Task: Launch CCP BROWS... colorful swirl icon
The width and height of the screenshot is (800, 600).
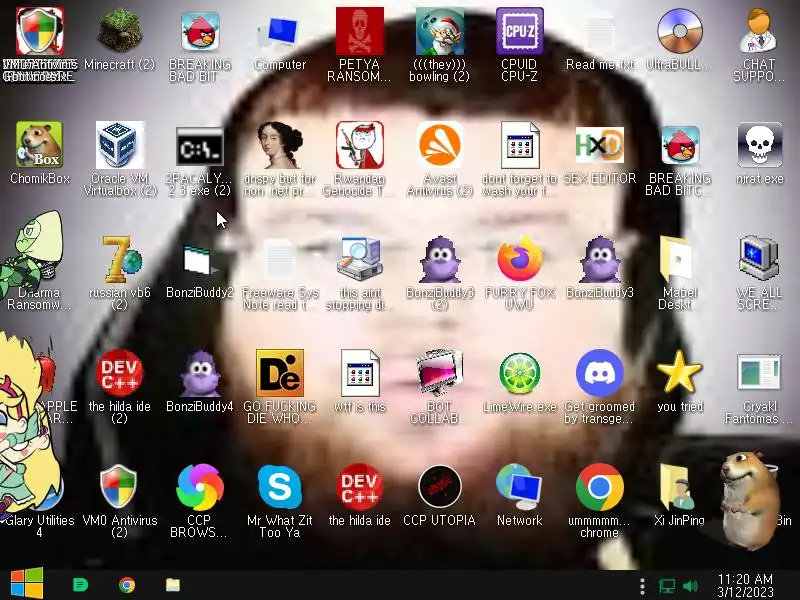Action: click(199, 487)
